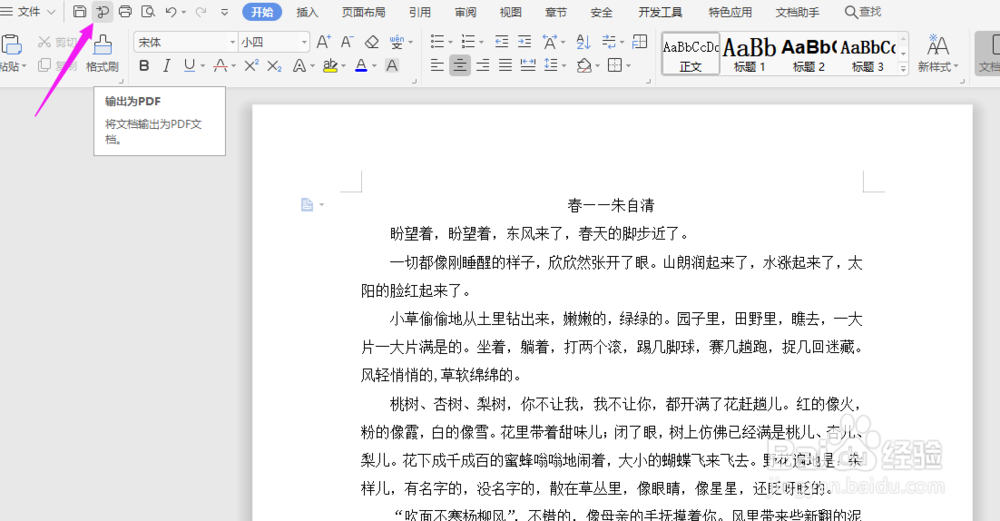
Task: Select justify alignment
Action: 505,65
